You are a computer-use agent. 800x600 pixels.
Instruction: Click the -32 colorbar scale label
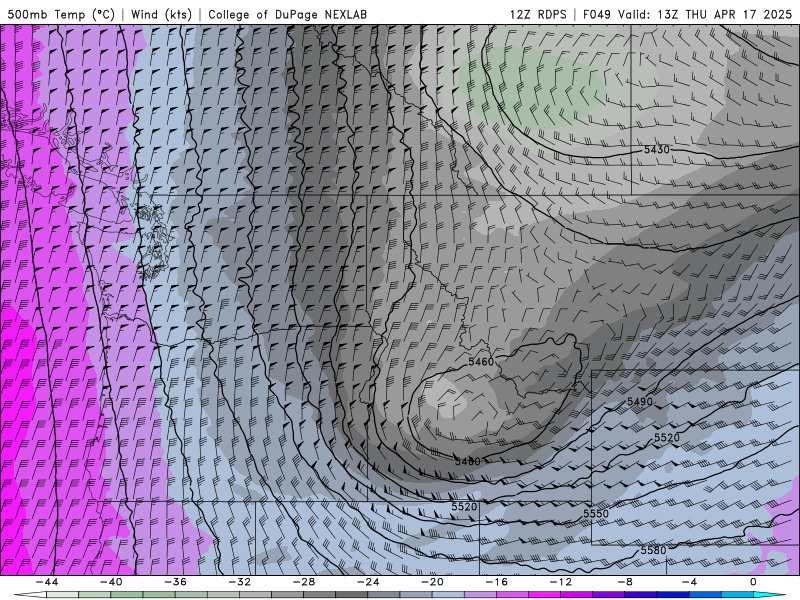(x=240, y=582)
